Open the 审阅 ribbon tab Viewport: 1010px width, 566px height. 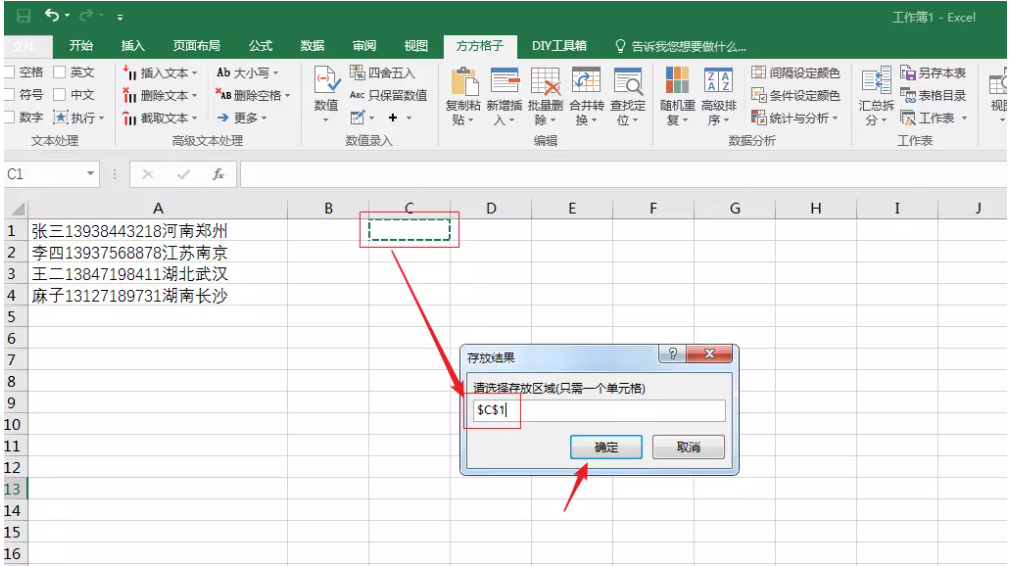click(364, 46)
